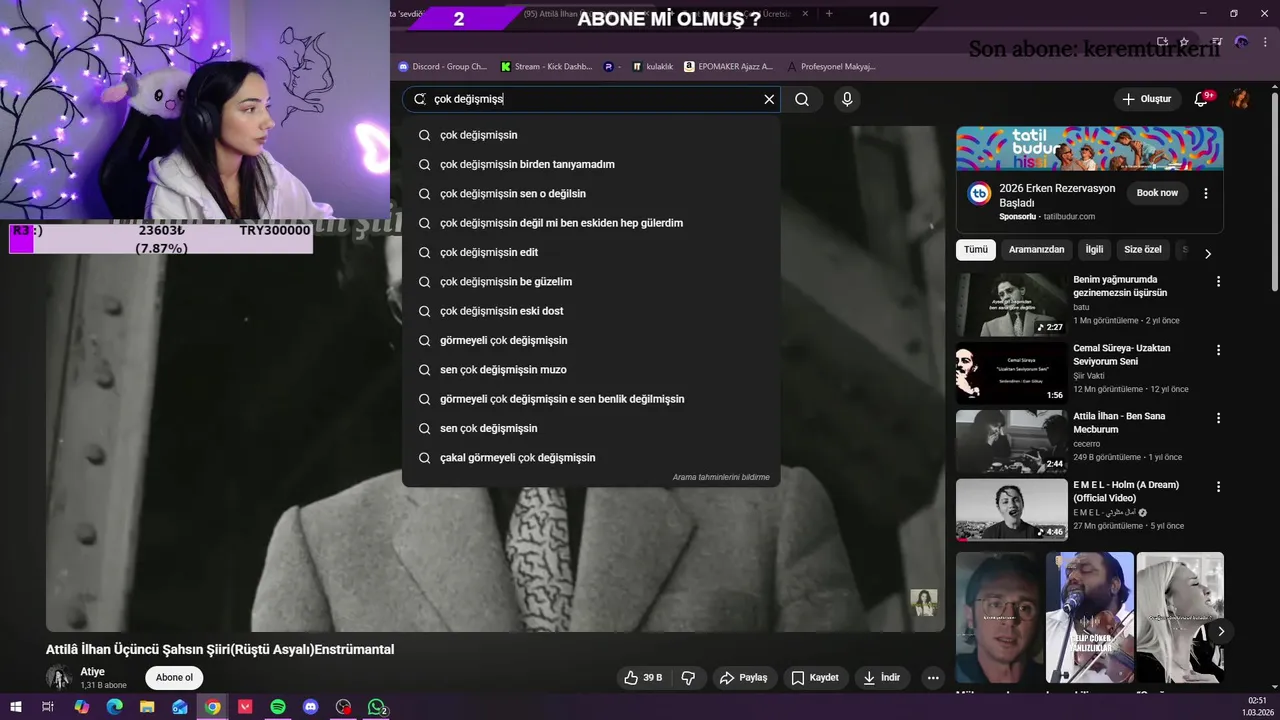Viewport: 1280px width, 720px height.
Task: Pick suggestion 'çok değişmişsin eski dost'
Action: click(x=591, y=311)
